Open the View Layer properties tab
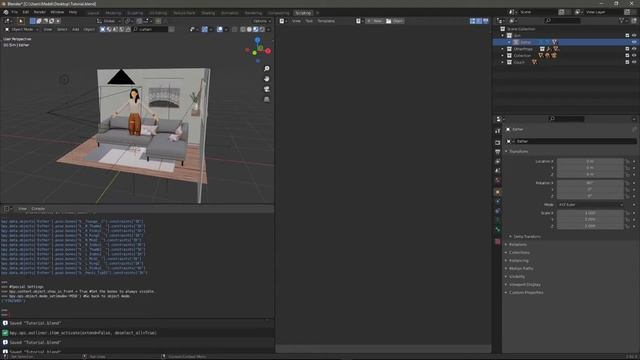 tap(498, 162)
